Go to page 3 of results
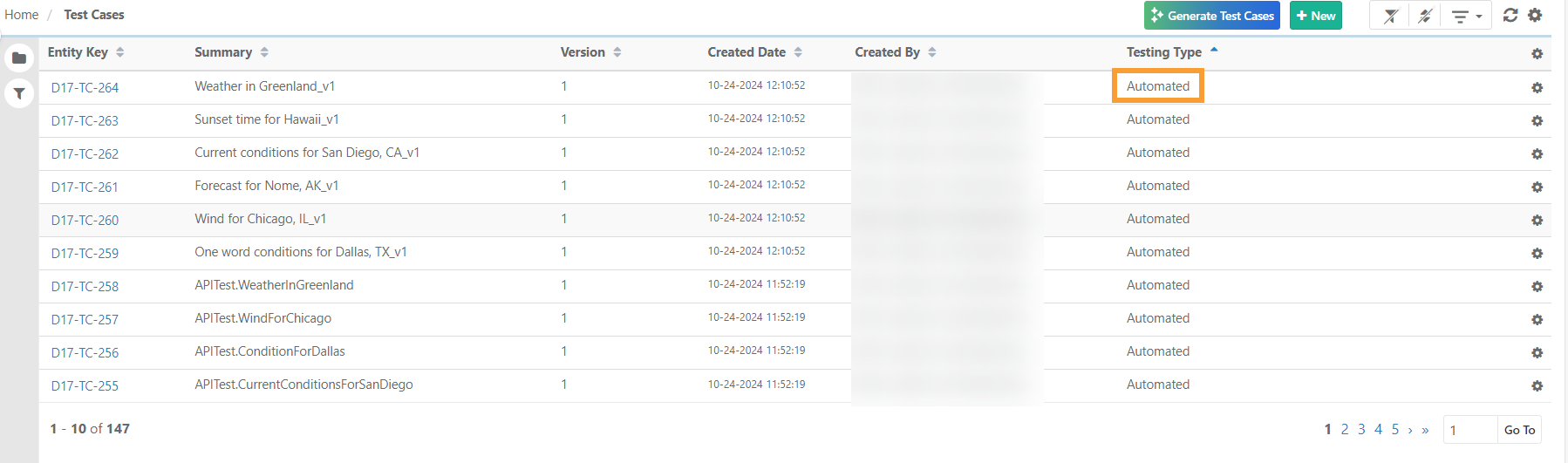Image resolution: width=1568 pixels, height=463 pixels. click(x=1361, y=429)
